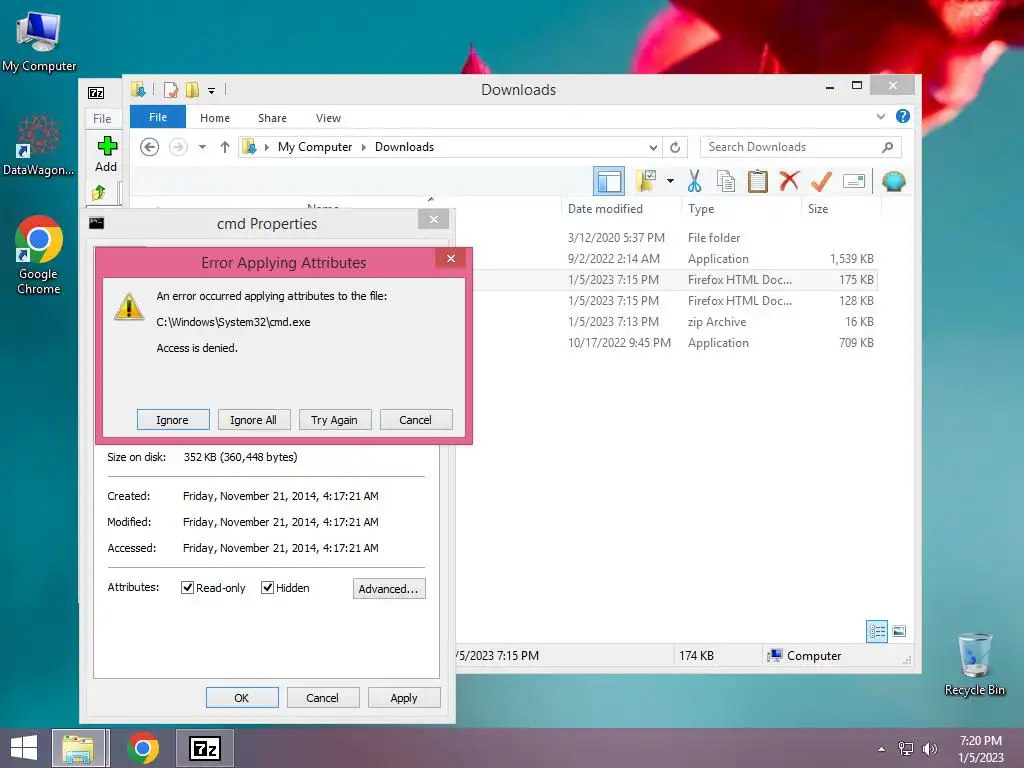Open the View ribbon tab
Image resolution: width=1024 pixels, height=768 pixels.
328,118
